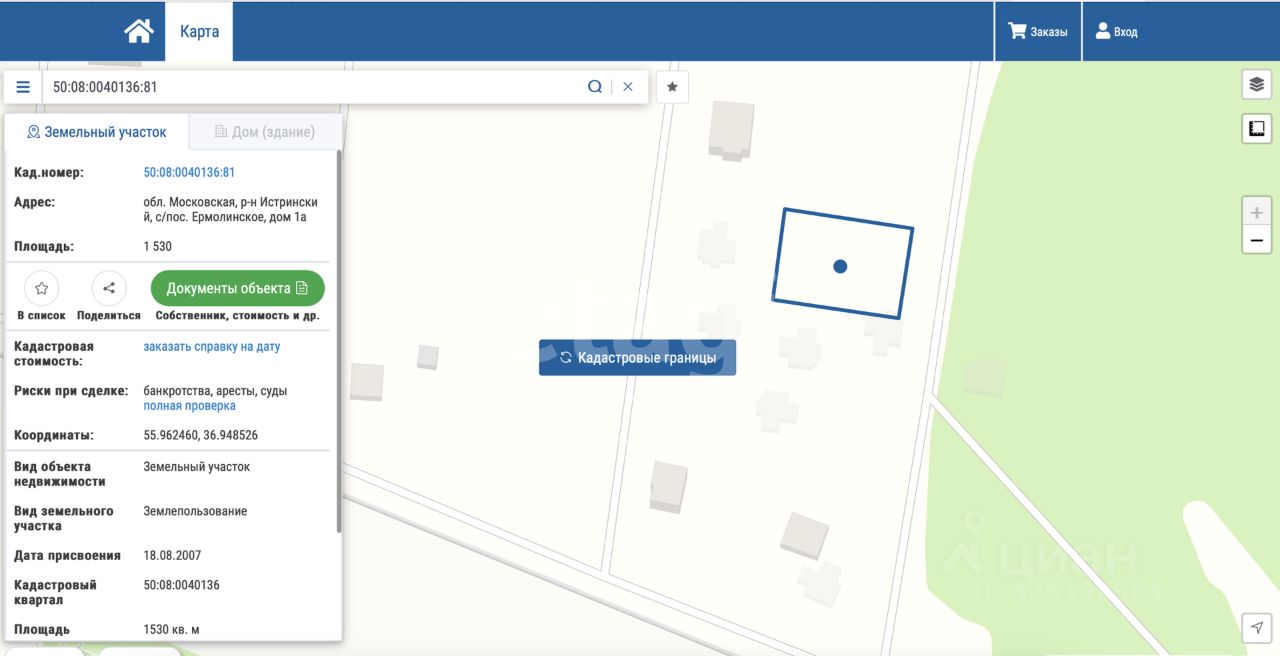Viewport: 1280px width, 656px height.
Task: Open the hamburger menu beside search
Action: (23, 87)
